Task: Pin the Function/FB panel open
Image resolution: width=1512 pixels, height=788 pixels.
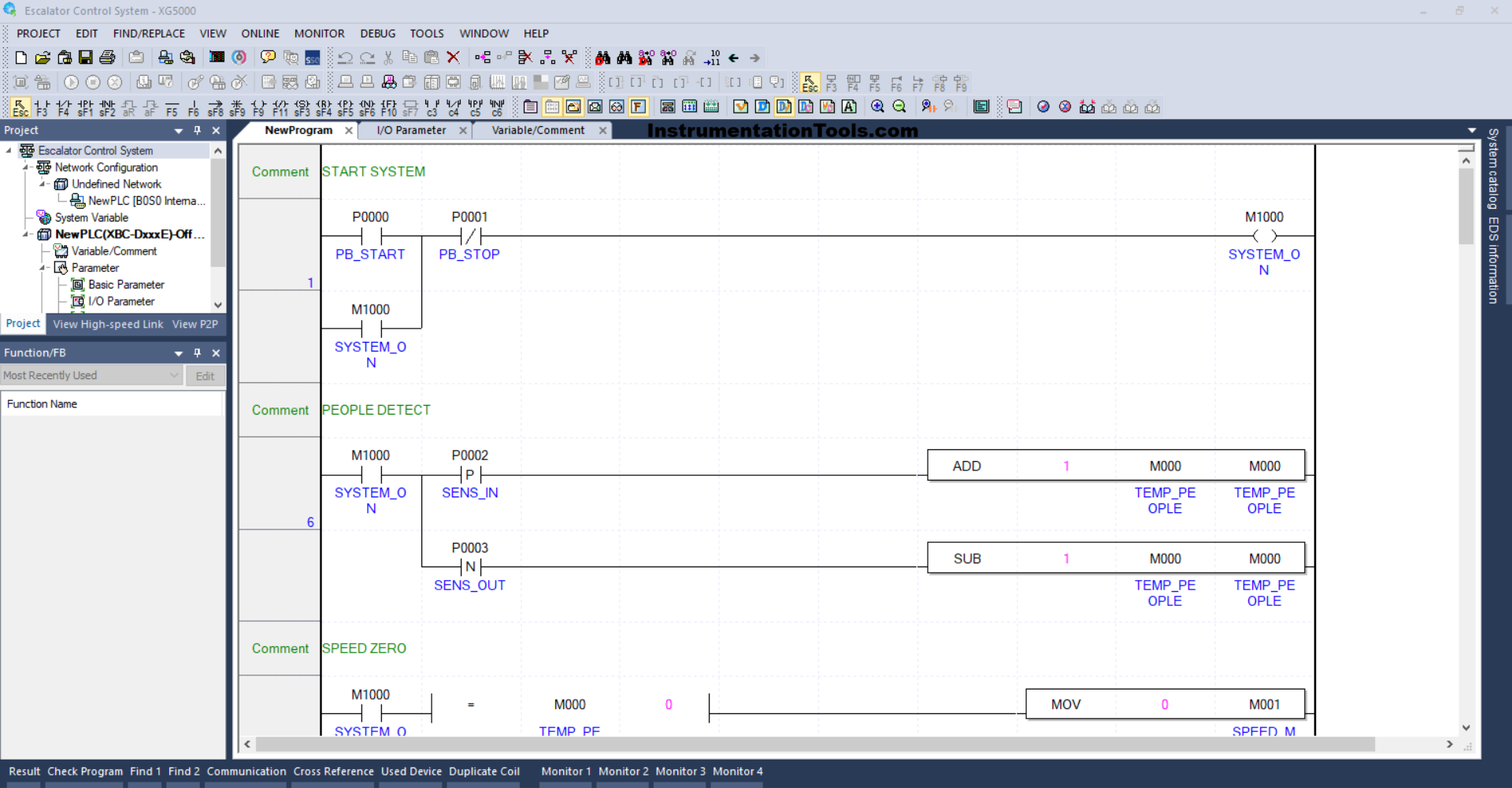Action: (x=198, y=352)
